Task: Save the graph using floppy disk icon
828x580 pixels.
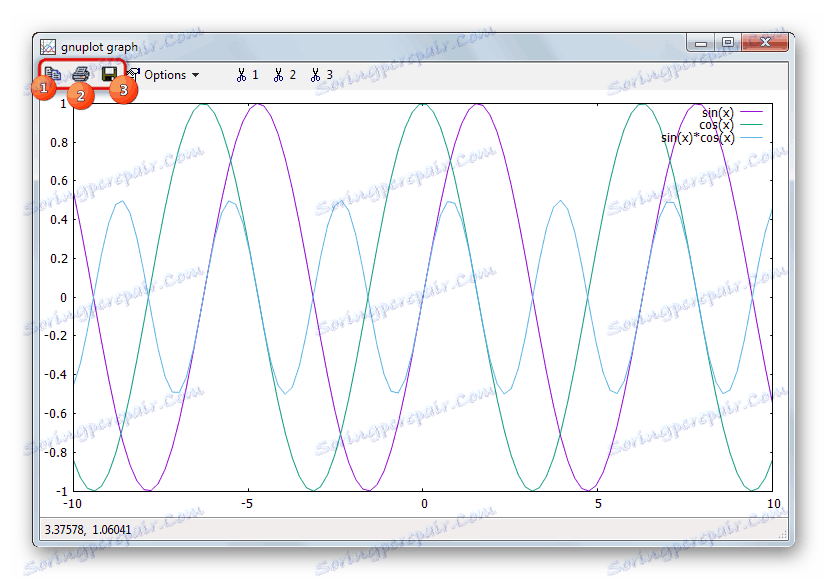Action: pyautogui.click(x=109, y=73)
